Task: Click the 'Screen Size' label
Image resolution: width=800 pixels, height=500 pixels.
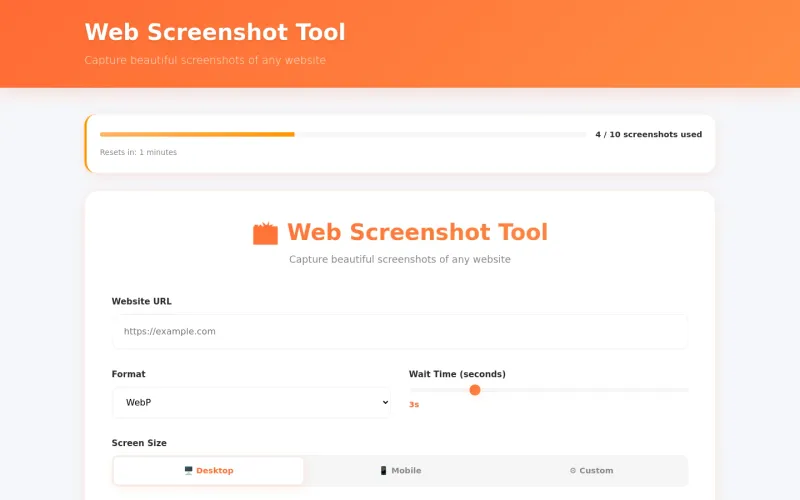Action: click(139, 443)
